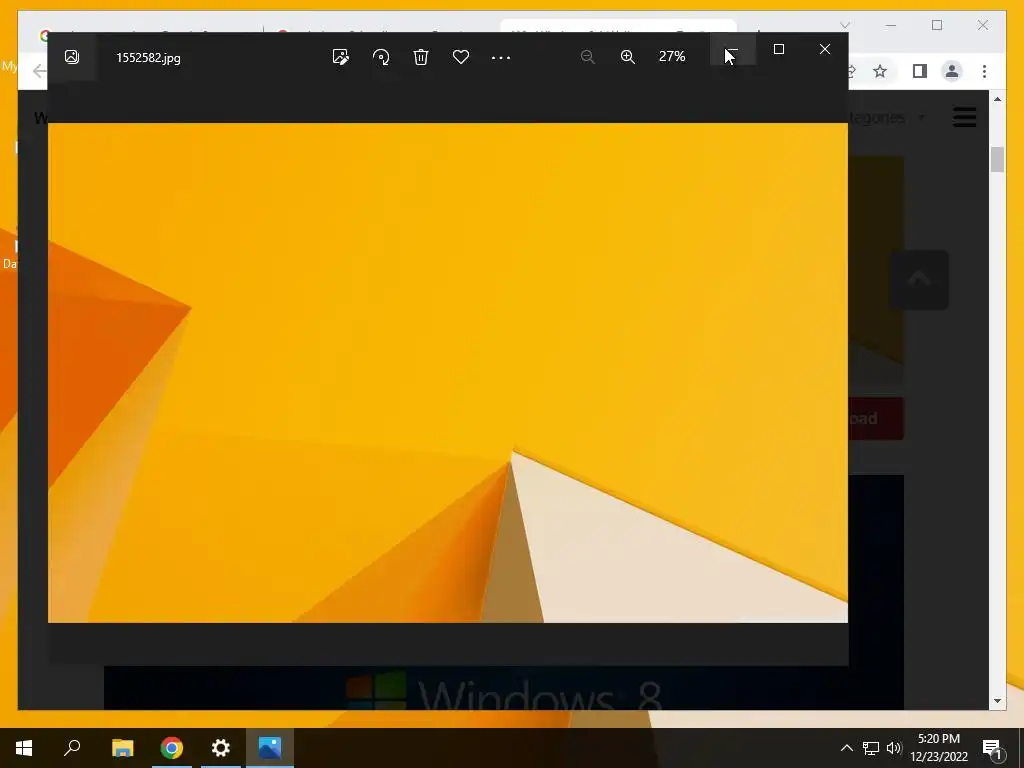1024x768 pixels.
Task: Open Chrome three-dot menu
Action: pyautogui.click(x=984, y=71)
